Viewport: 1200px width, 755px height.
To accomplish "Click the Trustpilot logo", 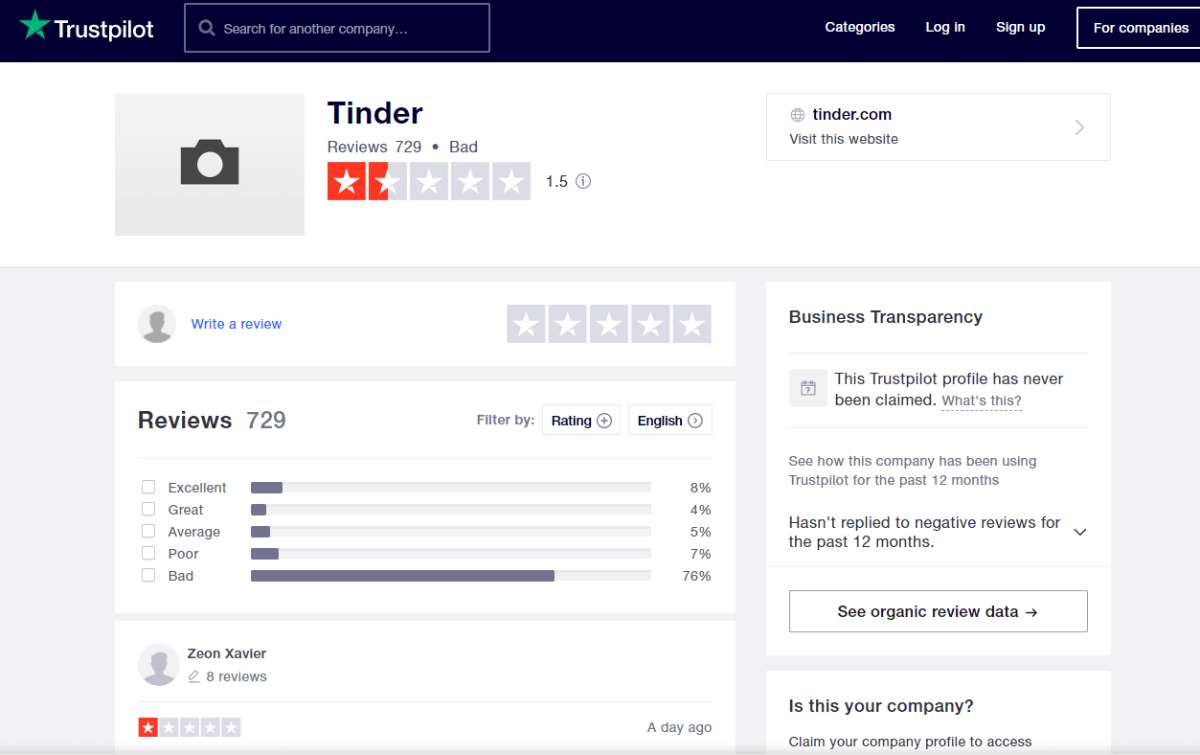I will 87,27.
